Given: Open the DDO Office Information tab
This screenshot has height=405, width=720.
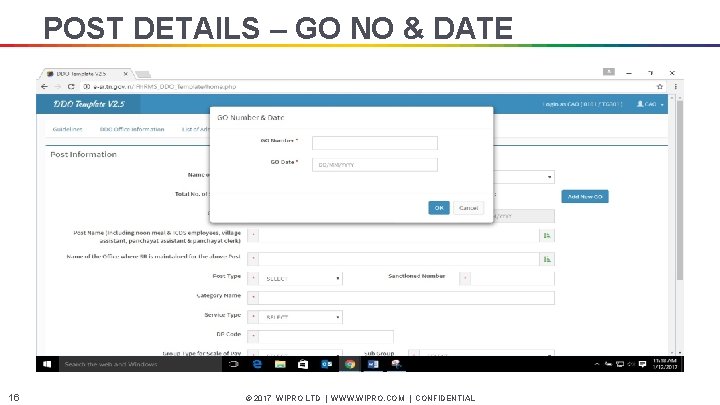Looking at the screenshot, I should (x=132, y=129).
